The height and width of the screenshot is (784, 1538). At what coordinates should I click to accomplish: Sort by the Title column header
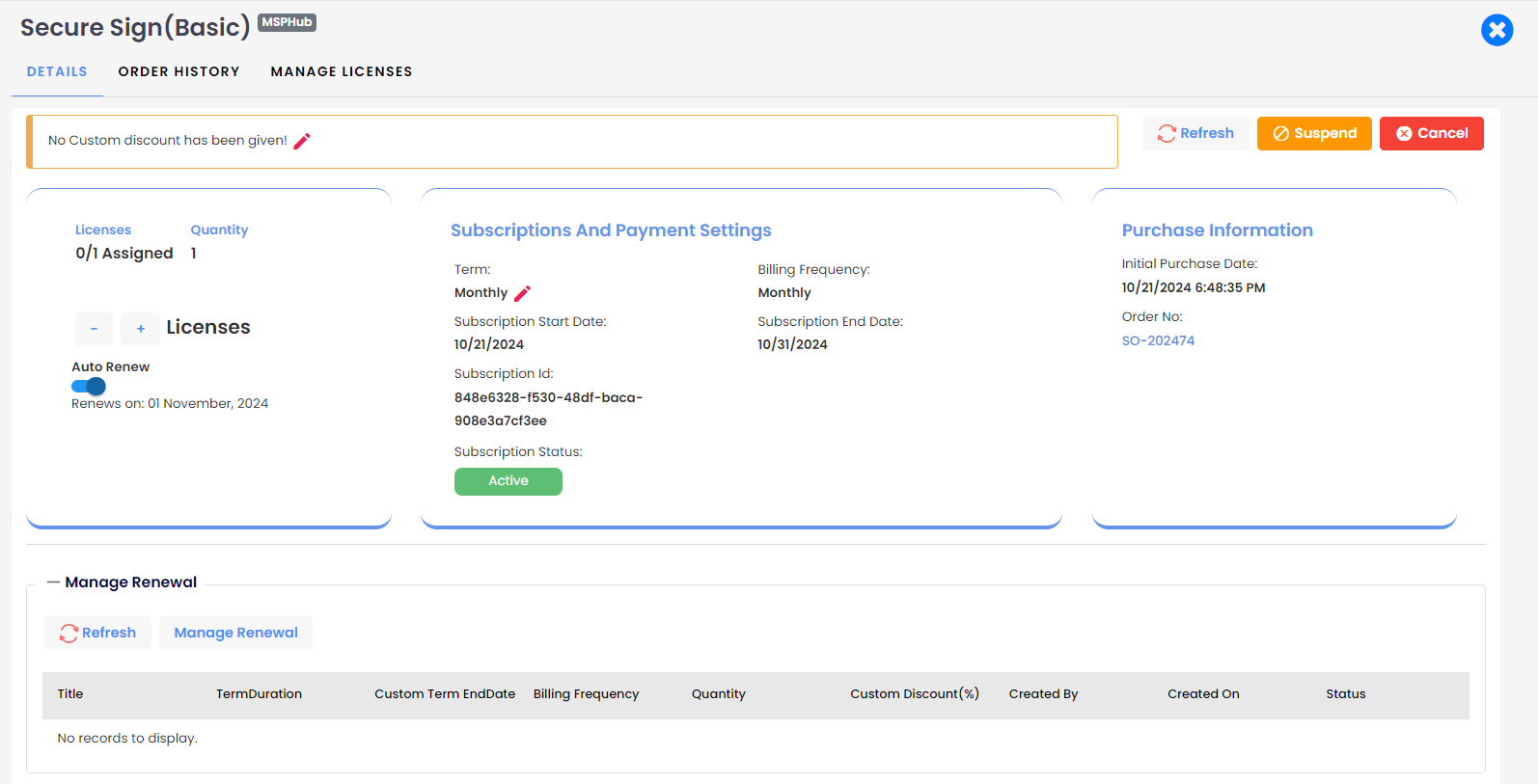[x=70, y=694]
